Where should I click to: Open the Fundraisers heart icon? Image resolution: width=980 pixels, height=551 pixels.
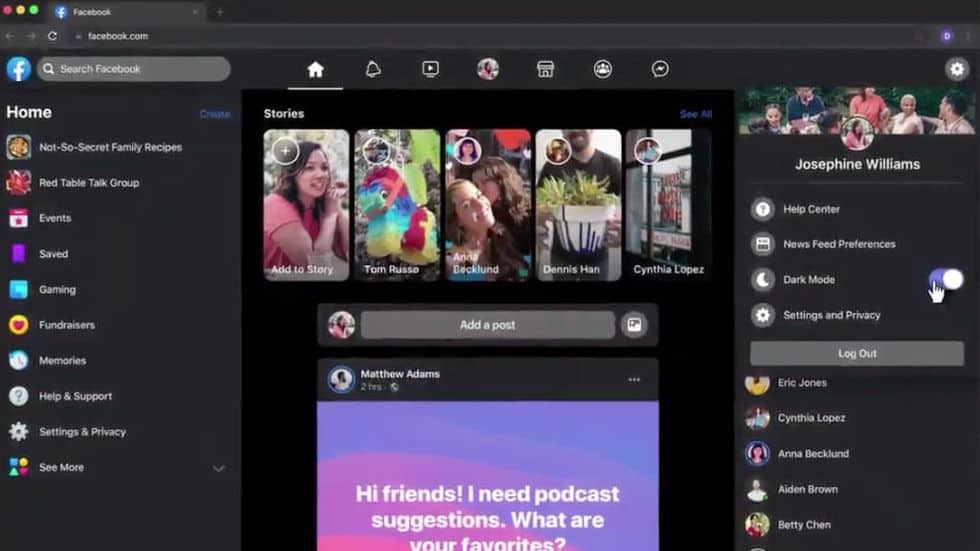[x=18, y=325]
